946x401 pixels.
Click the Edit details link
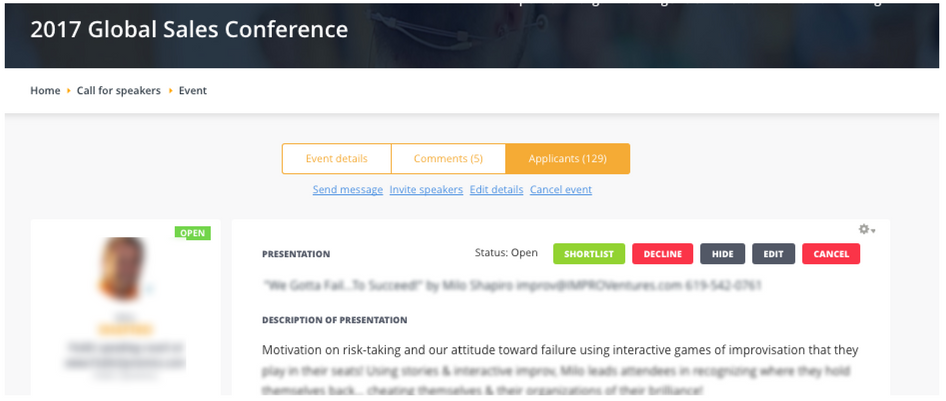point(496,190)
